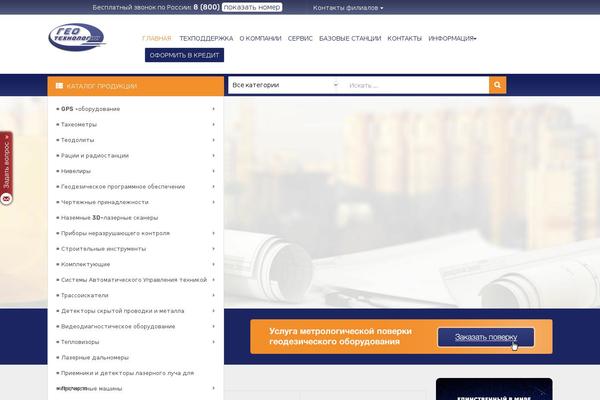Open the О КОМПАНИИ menu item
Viewport: 600px width, 400px height.
(260, 38)
